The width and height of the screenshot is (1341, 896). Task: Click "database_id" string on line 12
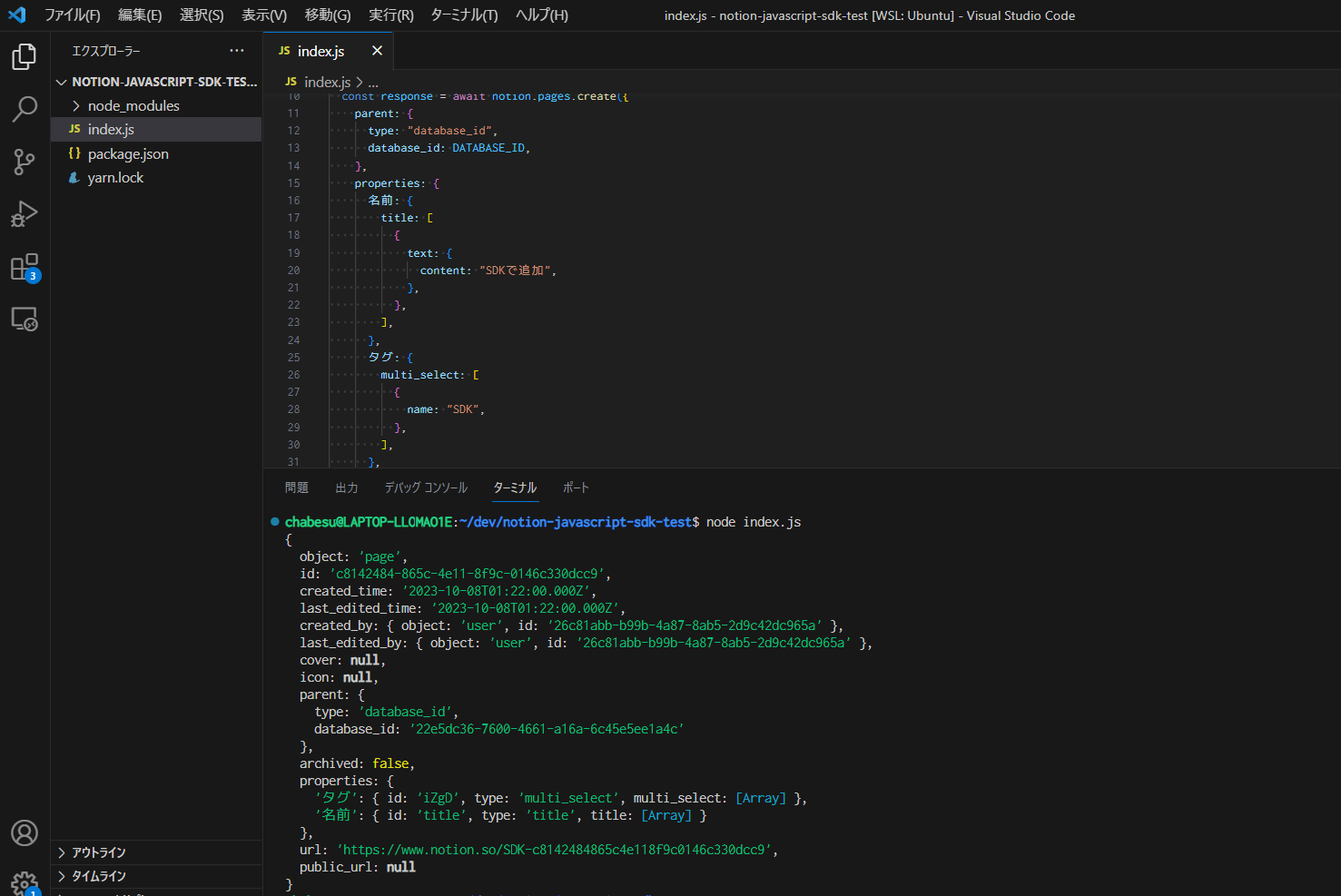point(449,131)
